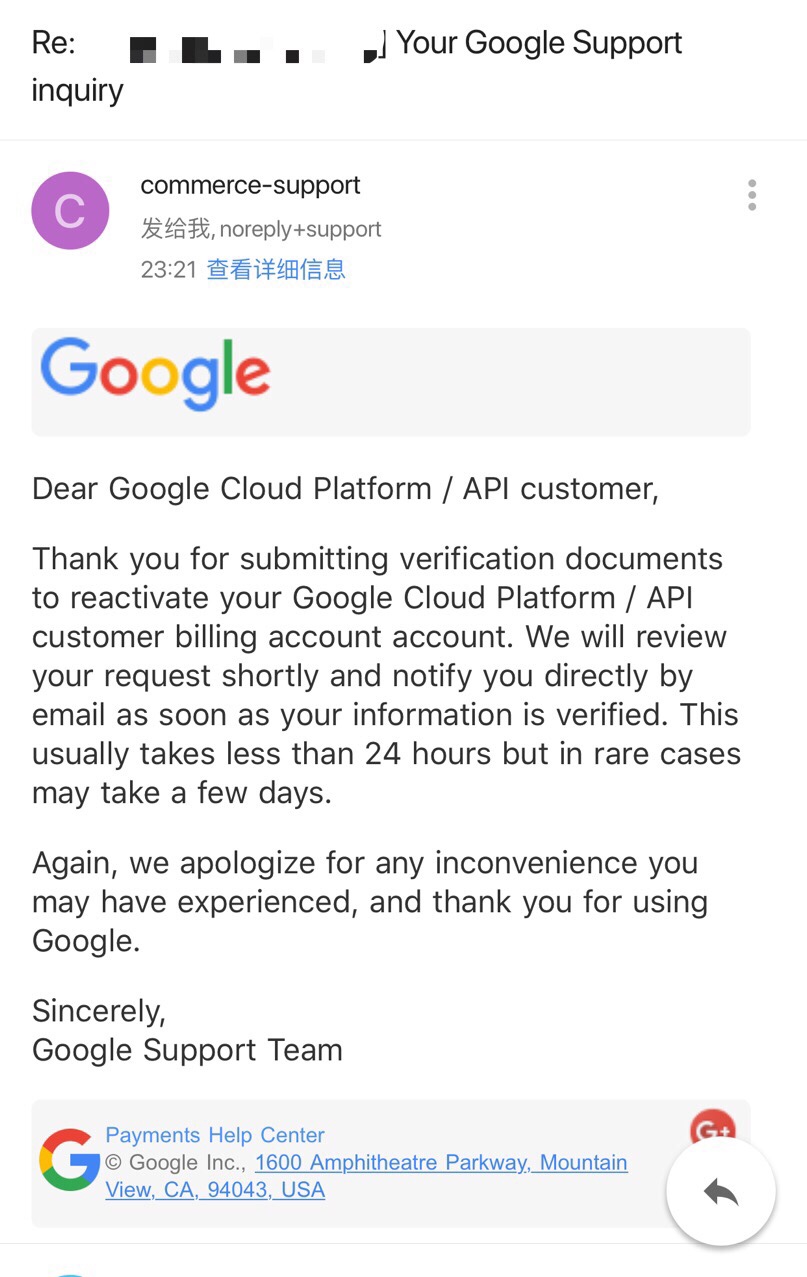The width and height of the screenshot is (807, 1277).
Task: Tap the © Google Inc. copyright text
Action: 175,1163
